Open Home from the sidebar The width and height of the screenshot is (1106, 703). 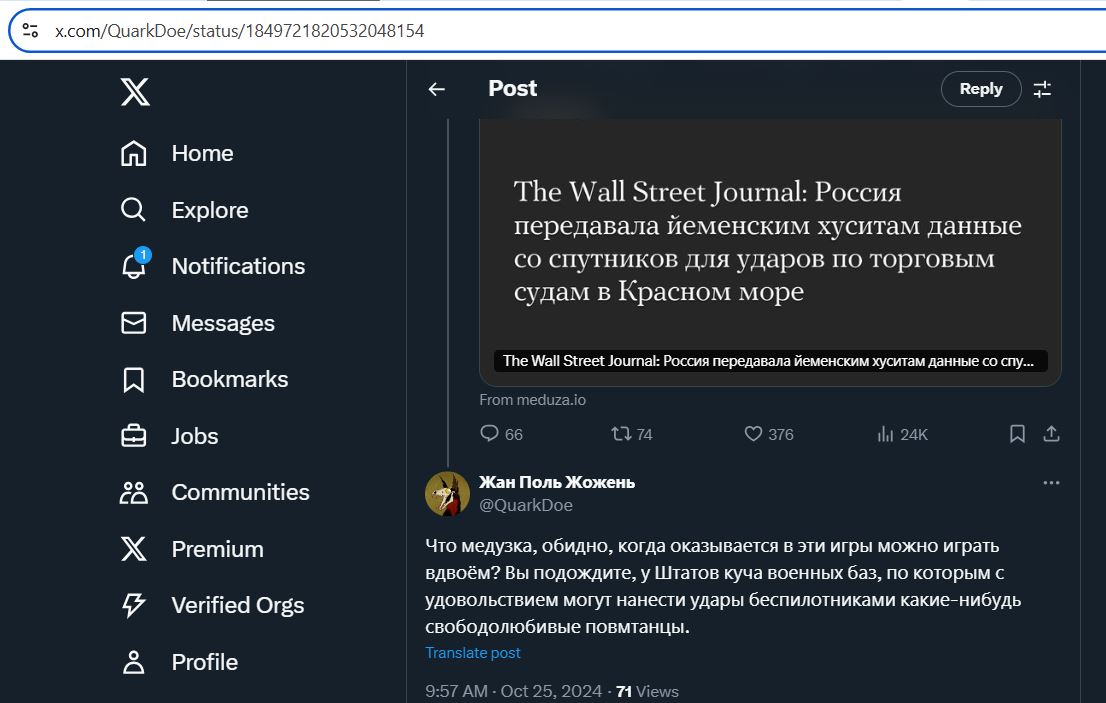coord(176,153)
